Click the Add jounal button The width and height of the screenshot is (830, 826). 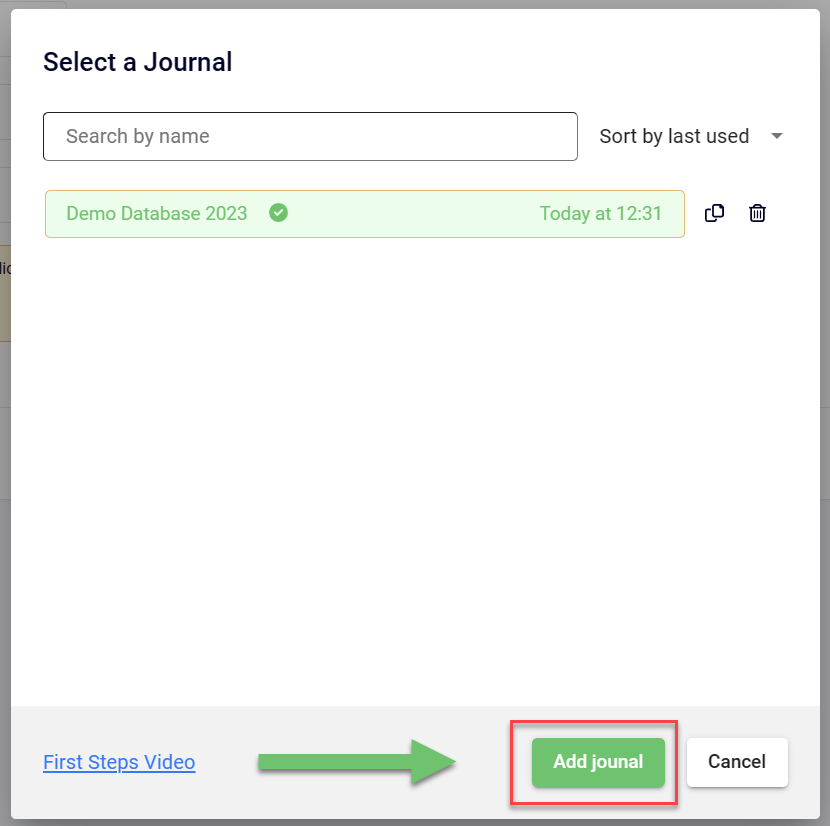(x=597, y=762)
